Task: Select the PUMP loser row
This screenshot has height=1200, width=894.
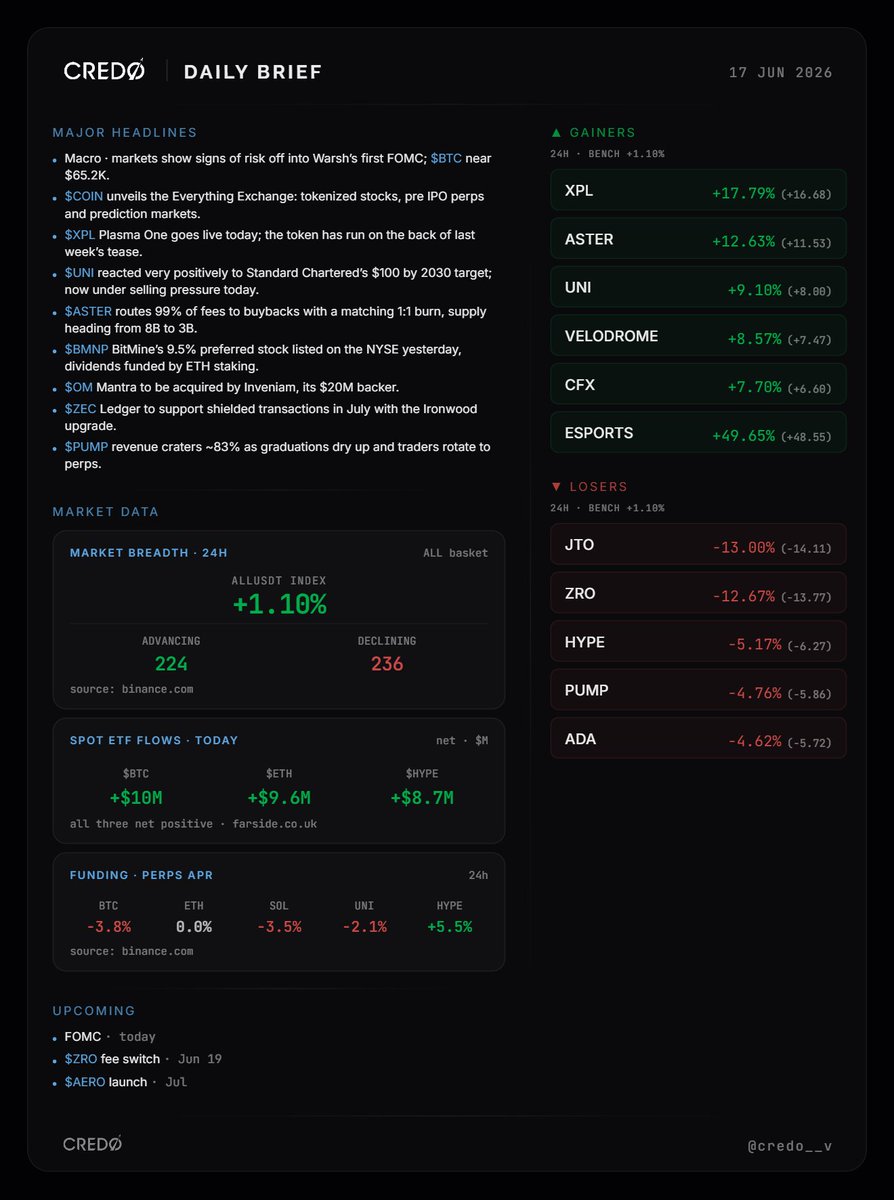Action: (x=698, y=691)
